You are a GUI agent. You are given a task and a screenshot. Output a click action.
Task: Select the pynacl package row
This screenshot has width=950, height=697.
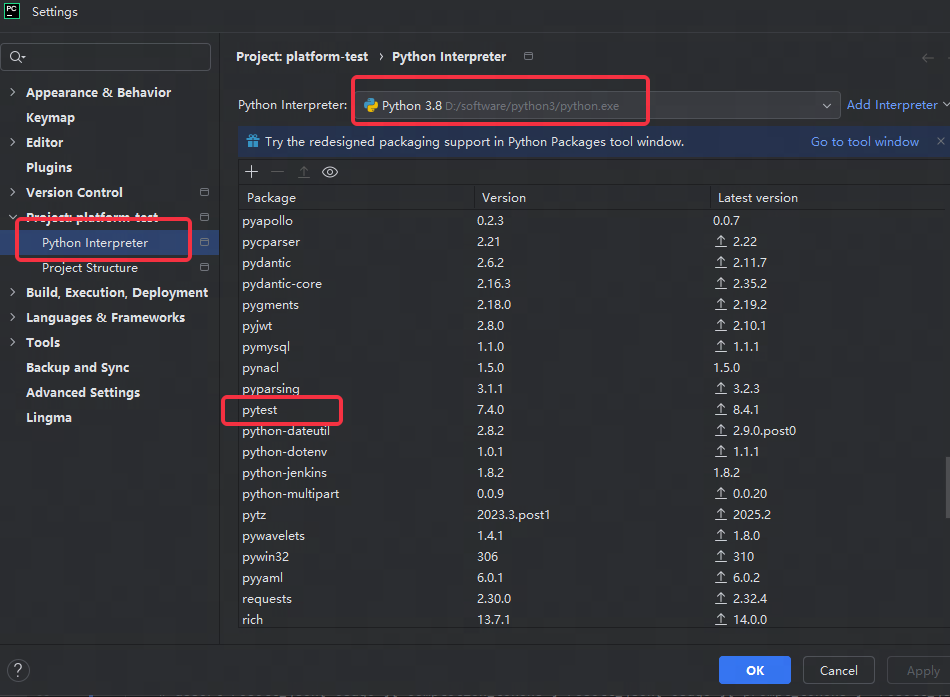(x=592, y=367)
